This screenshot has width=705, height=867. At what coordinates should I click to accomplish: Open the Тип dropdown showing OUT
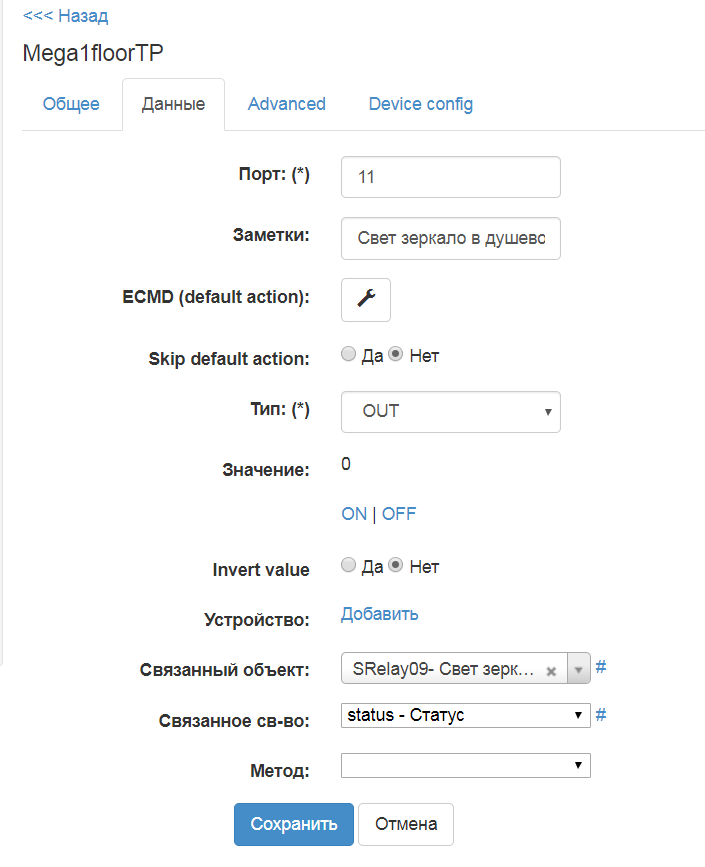[x=450, y=411]
